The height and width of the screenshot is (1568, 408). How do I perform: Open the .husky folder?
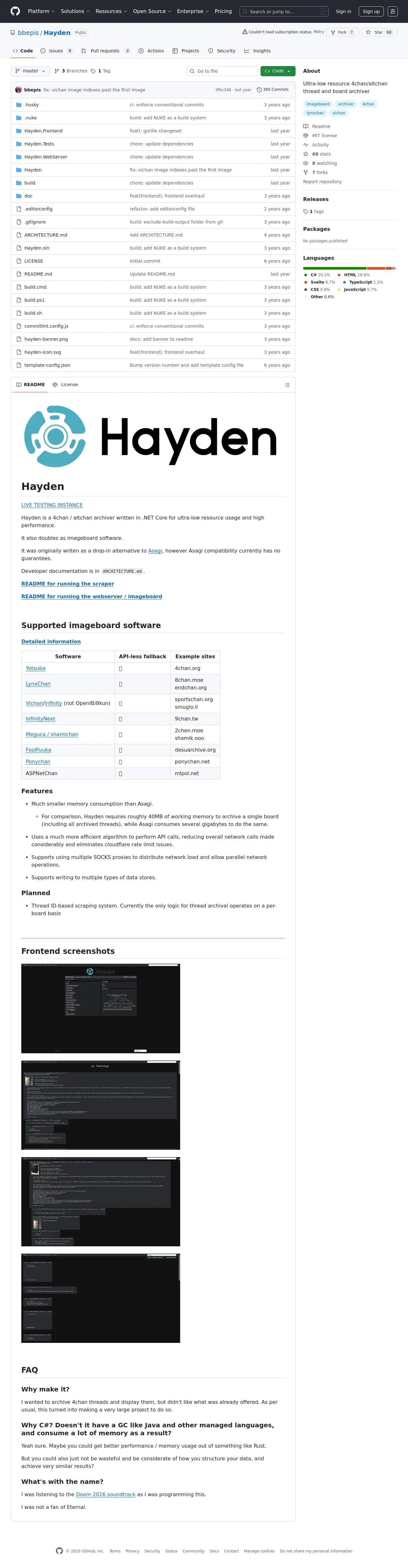[x=32, y=105]
